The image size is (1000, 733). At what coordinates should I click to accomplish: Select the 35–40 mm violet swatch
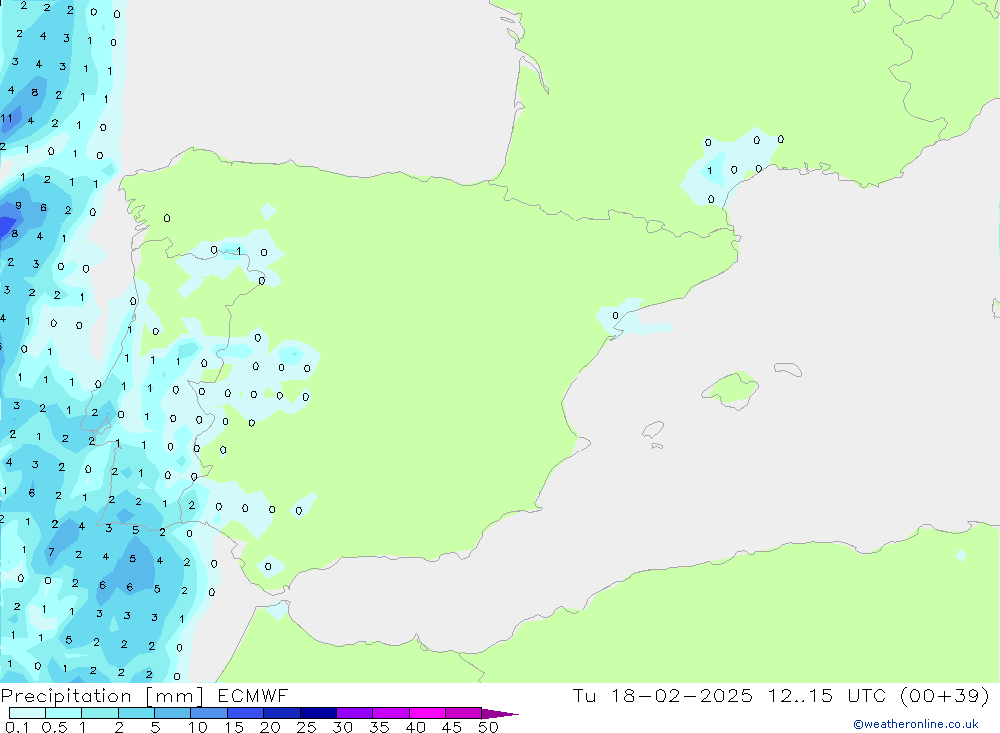[391, 713]
